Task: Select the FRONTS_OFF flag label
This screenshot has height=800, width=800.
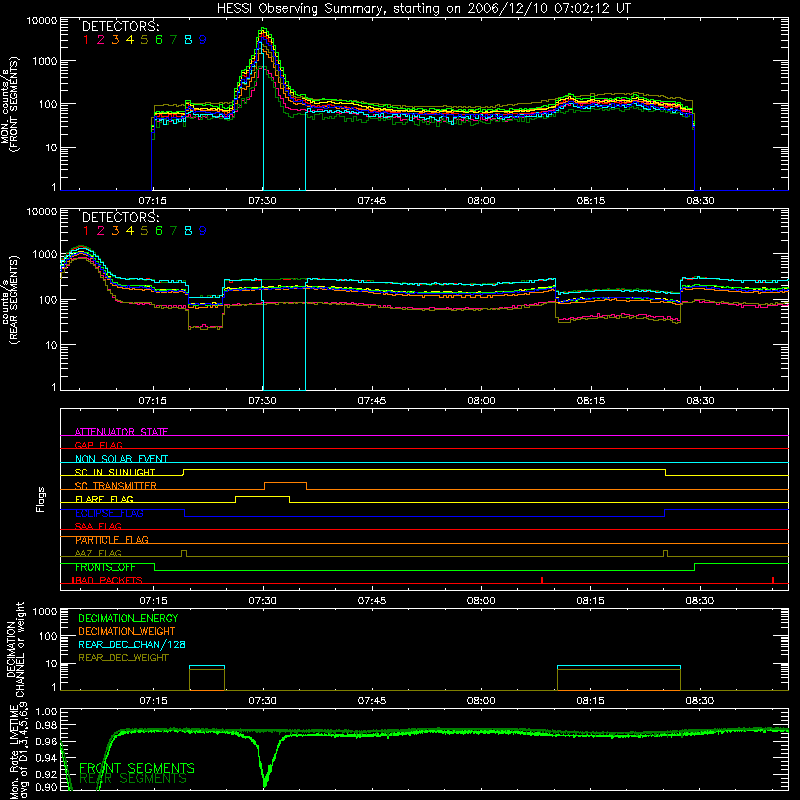Action: tap(105, 567)
